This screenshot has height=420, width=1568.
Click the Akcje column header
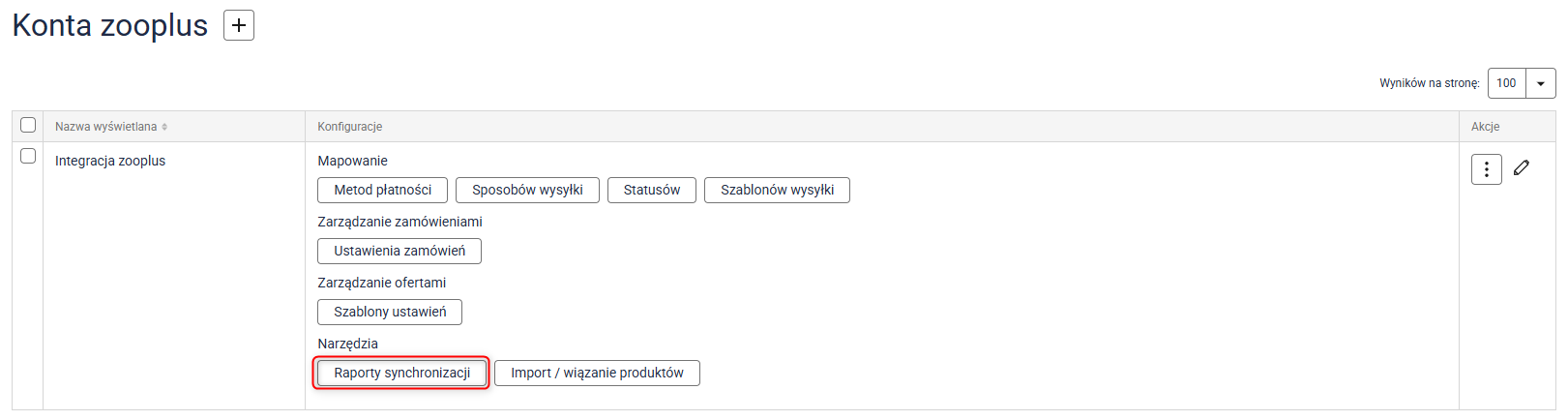[1485, 127]
